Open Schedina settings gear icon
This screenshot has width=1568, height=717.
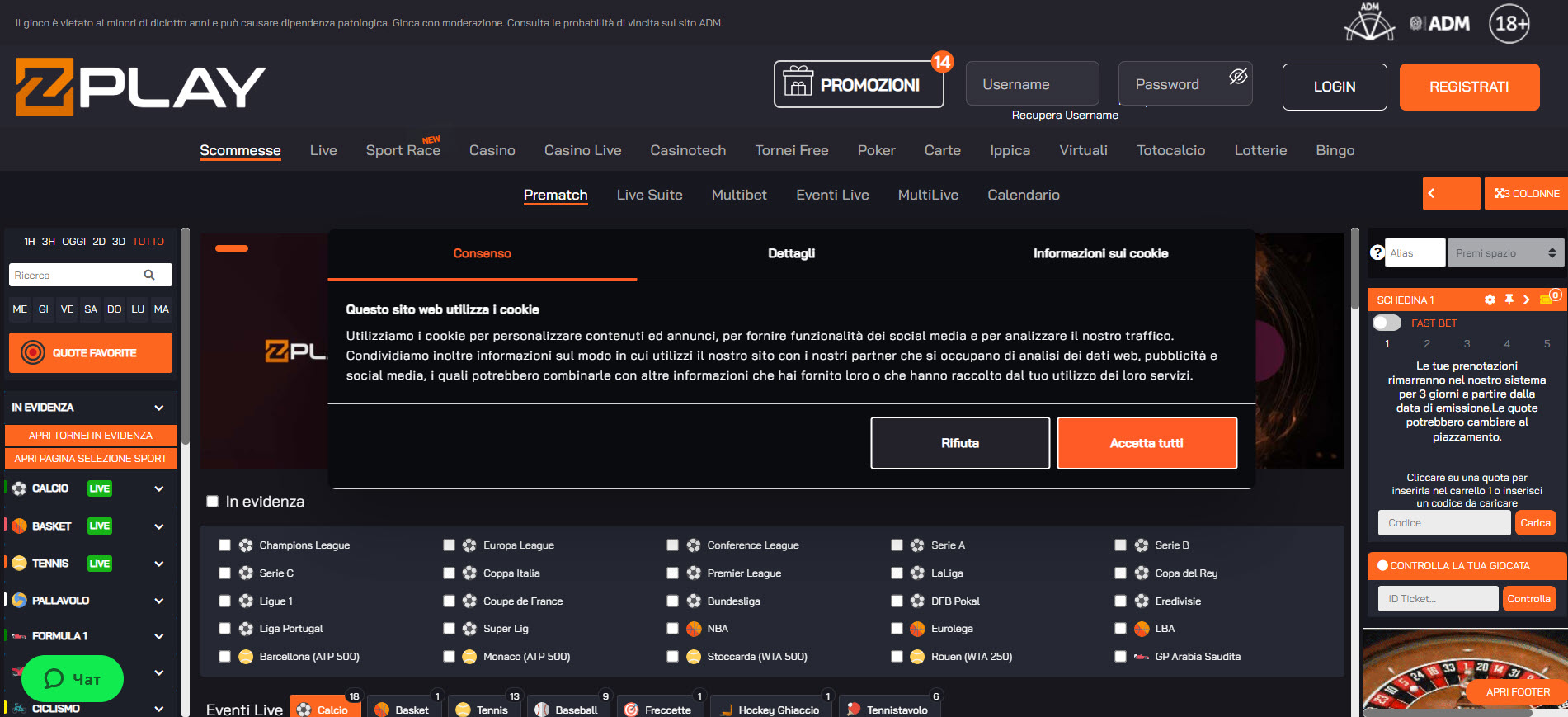(x=1490, y=300)
